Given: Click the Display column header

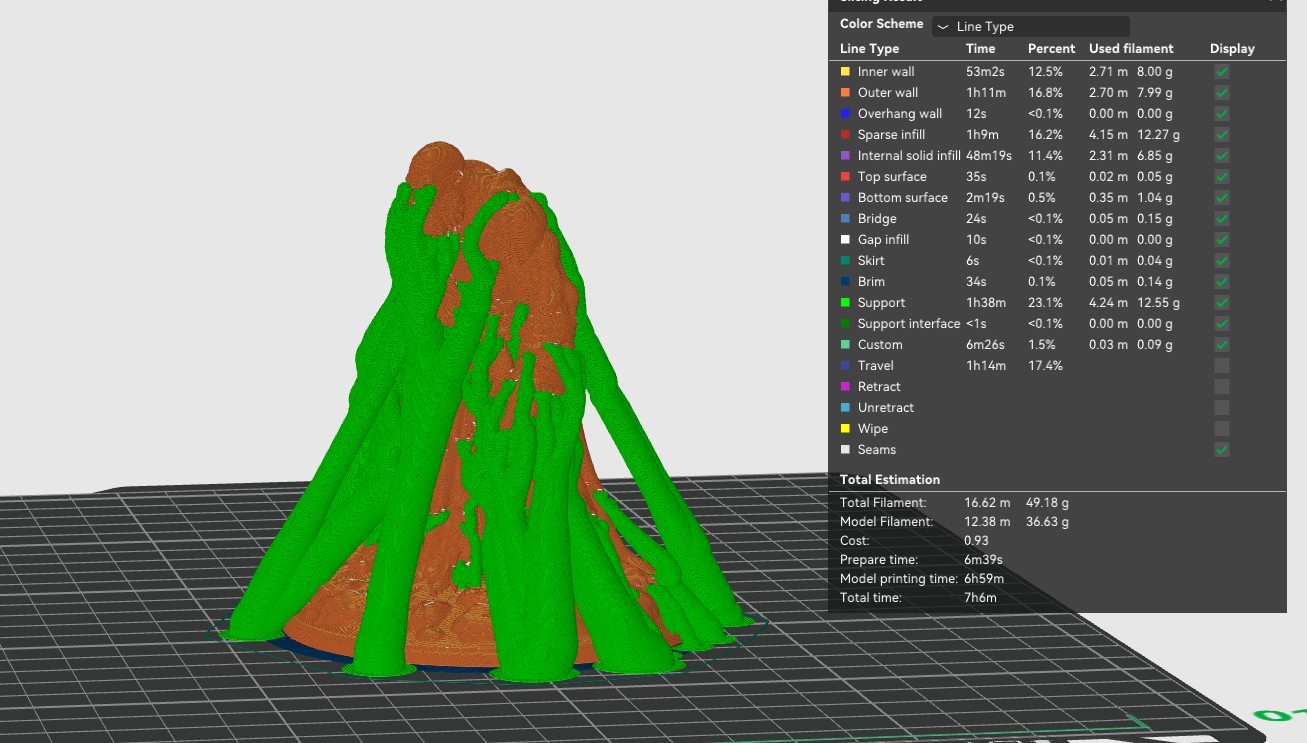Looking at the screenshot, I should click(1232, 49).
